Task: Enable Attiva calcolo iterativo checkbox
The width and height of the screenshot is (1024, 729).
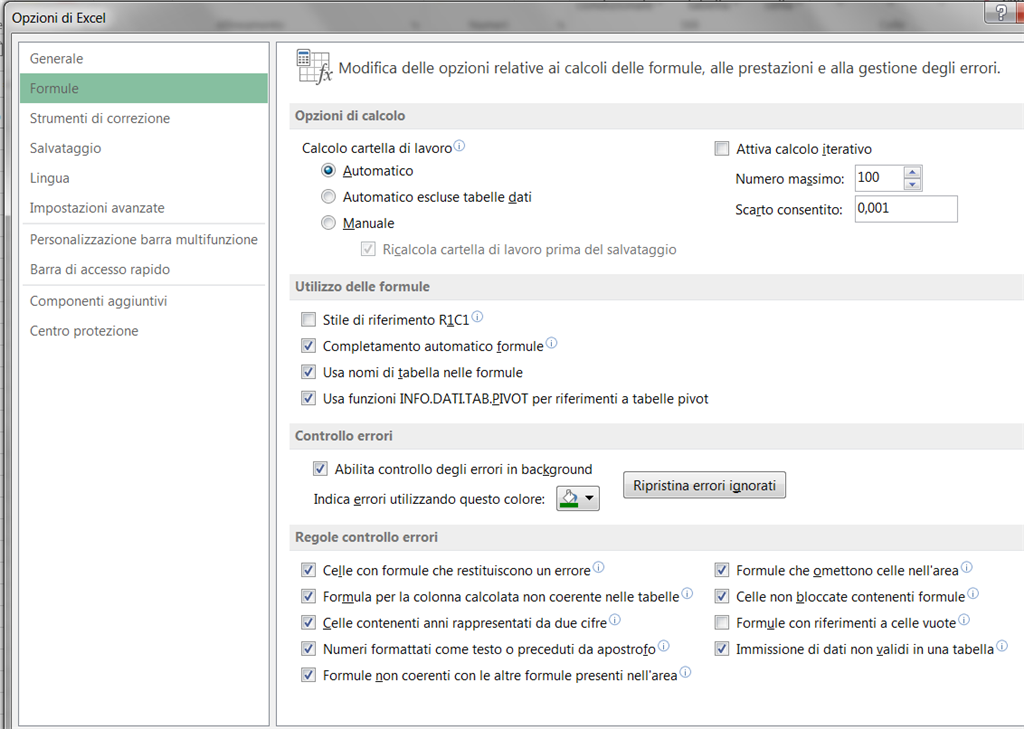Action: tap(722, 148)
